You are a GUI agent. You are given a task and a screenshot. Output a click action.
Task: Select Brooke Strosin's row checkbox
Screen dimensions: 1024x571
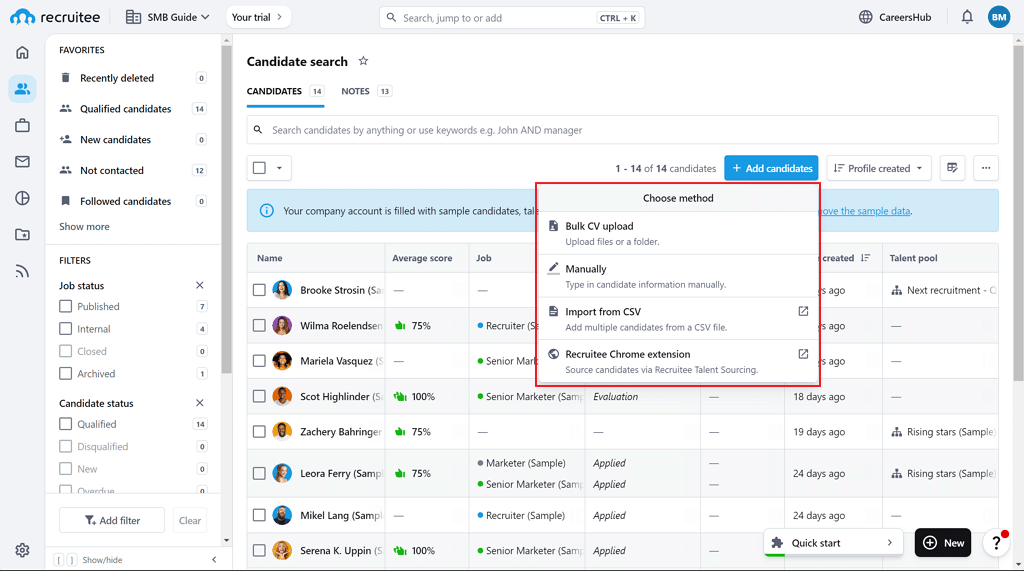pyautogui.click(x=259, y=290)
